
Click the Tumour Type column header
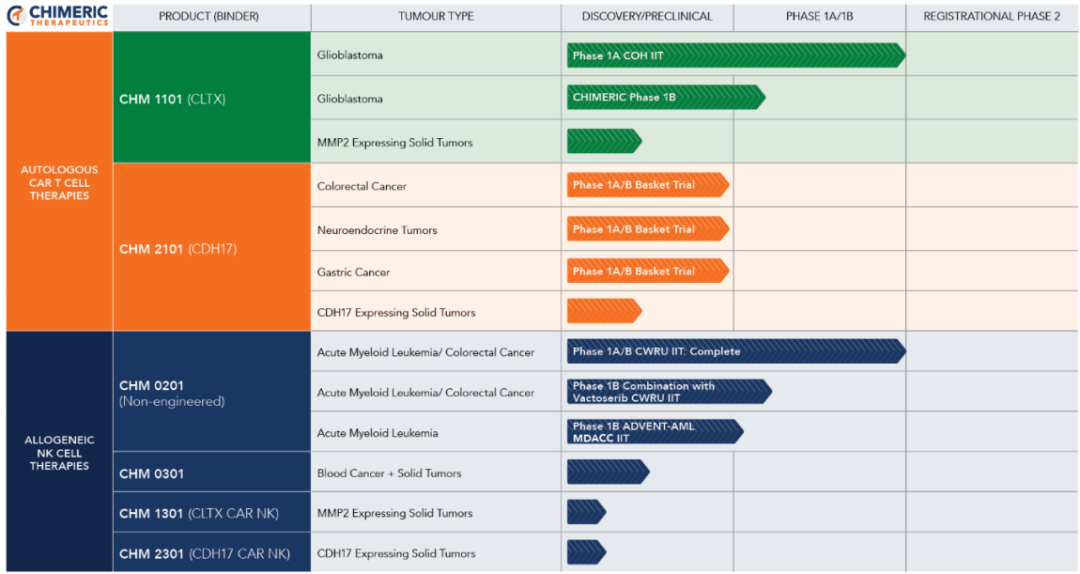[435, 17]
